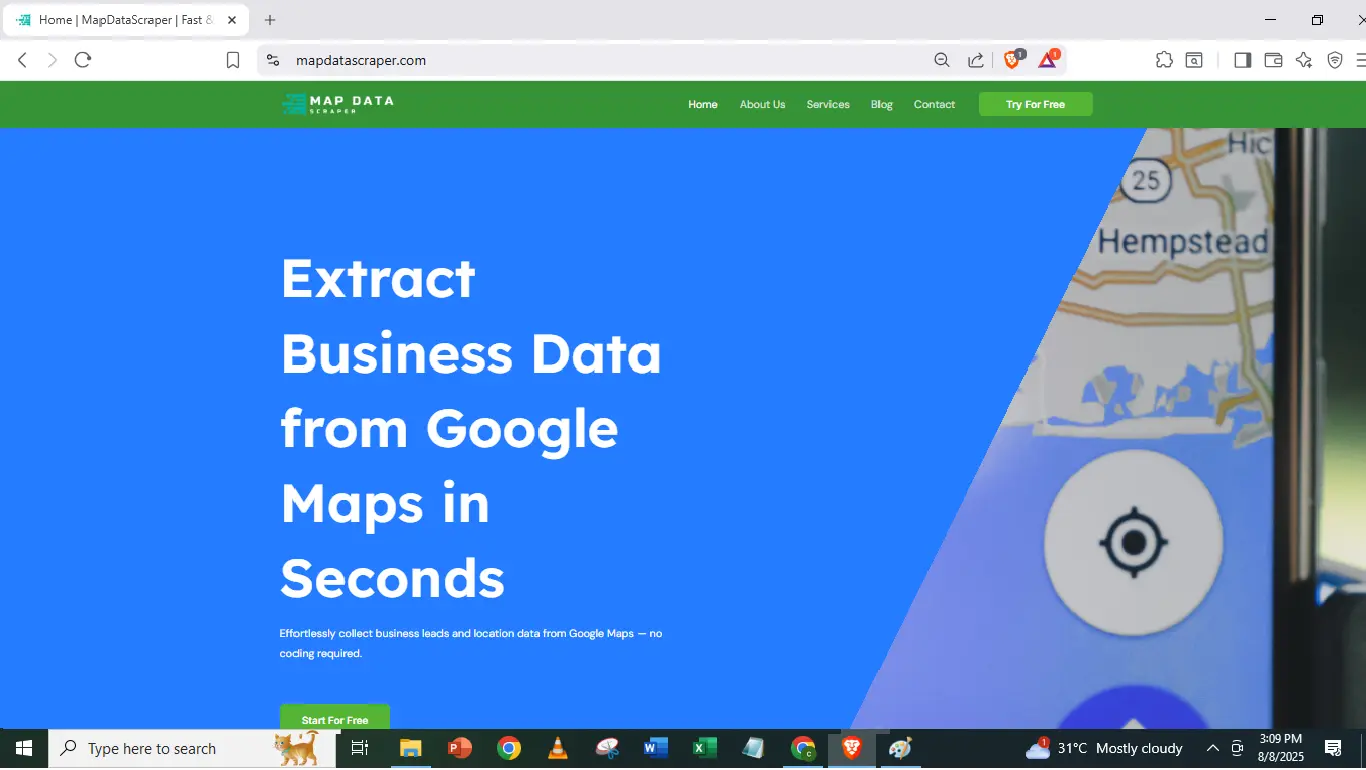
Task: Click the share page icon
Action: (x=976, y=60)
